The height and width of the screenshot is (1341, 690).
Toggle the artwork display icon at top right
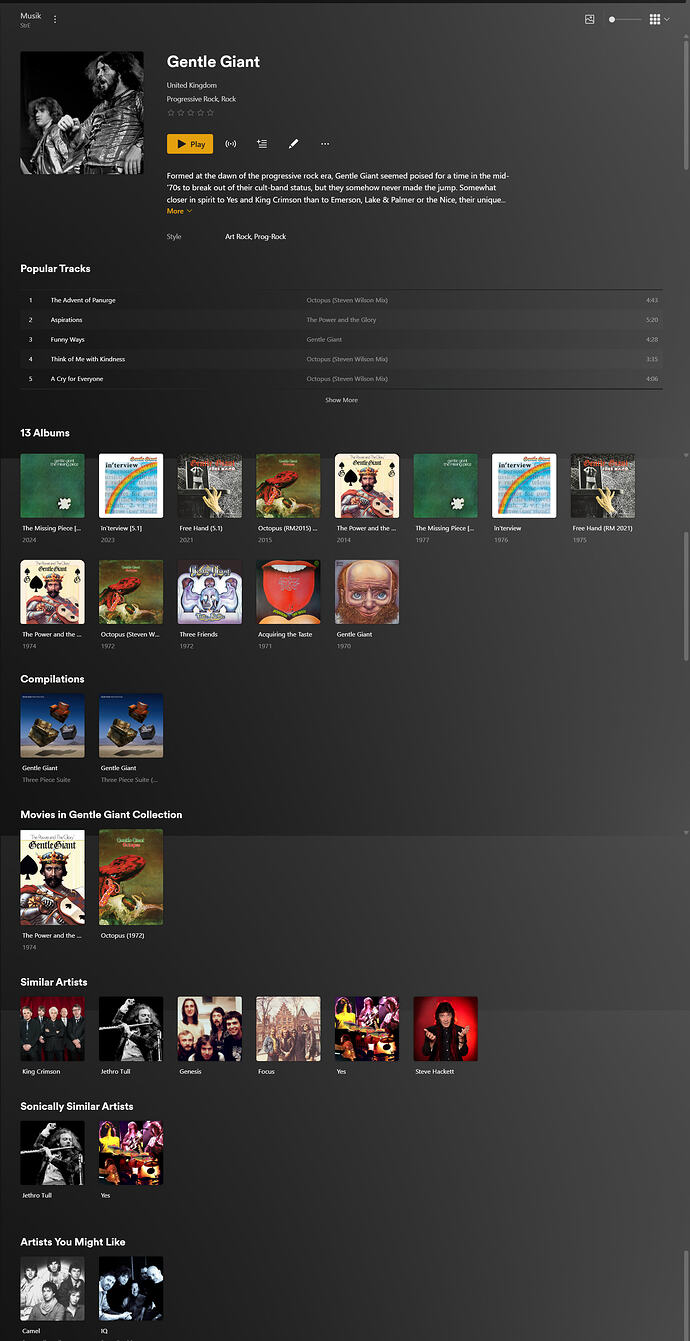point(590,19)
